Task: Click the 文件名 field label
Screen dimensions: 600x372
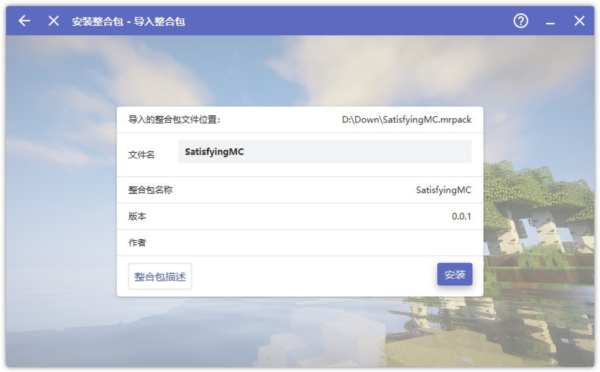Action: [141, 155]
